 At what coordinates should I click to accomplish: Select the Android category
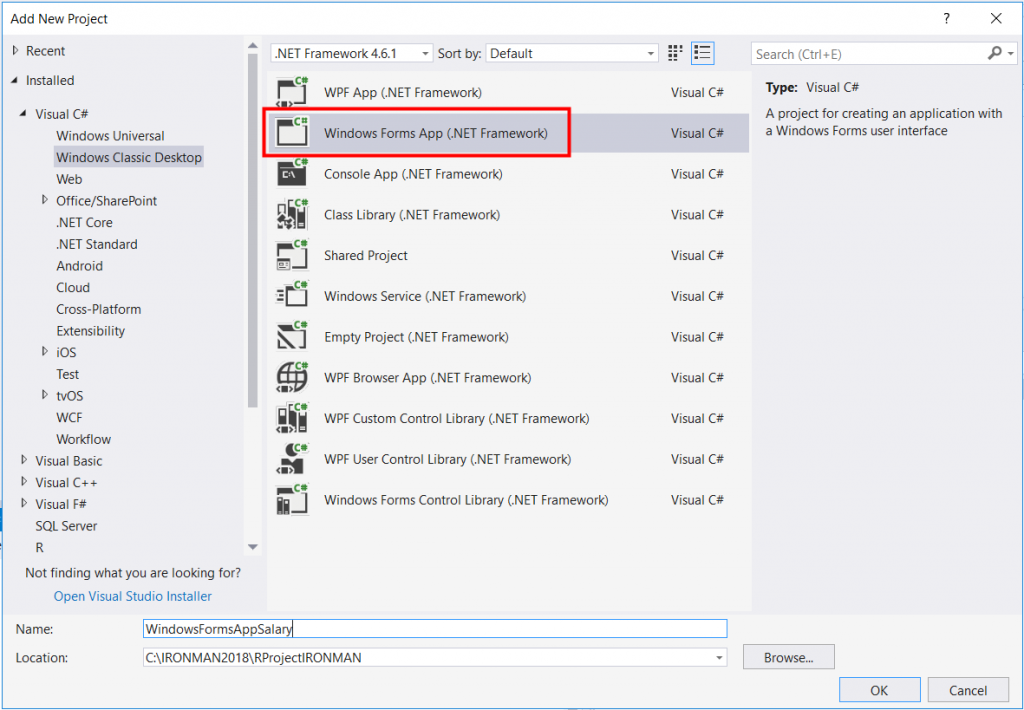[x=80, y=266]
